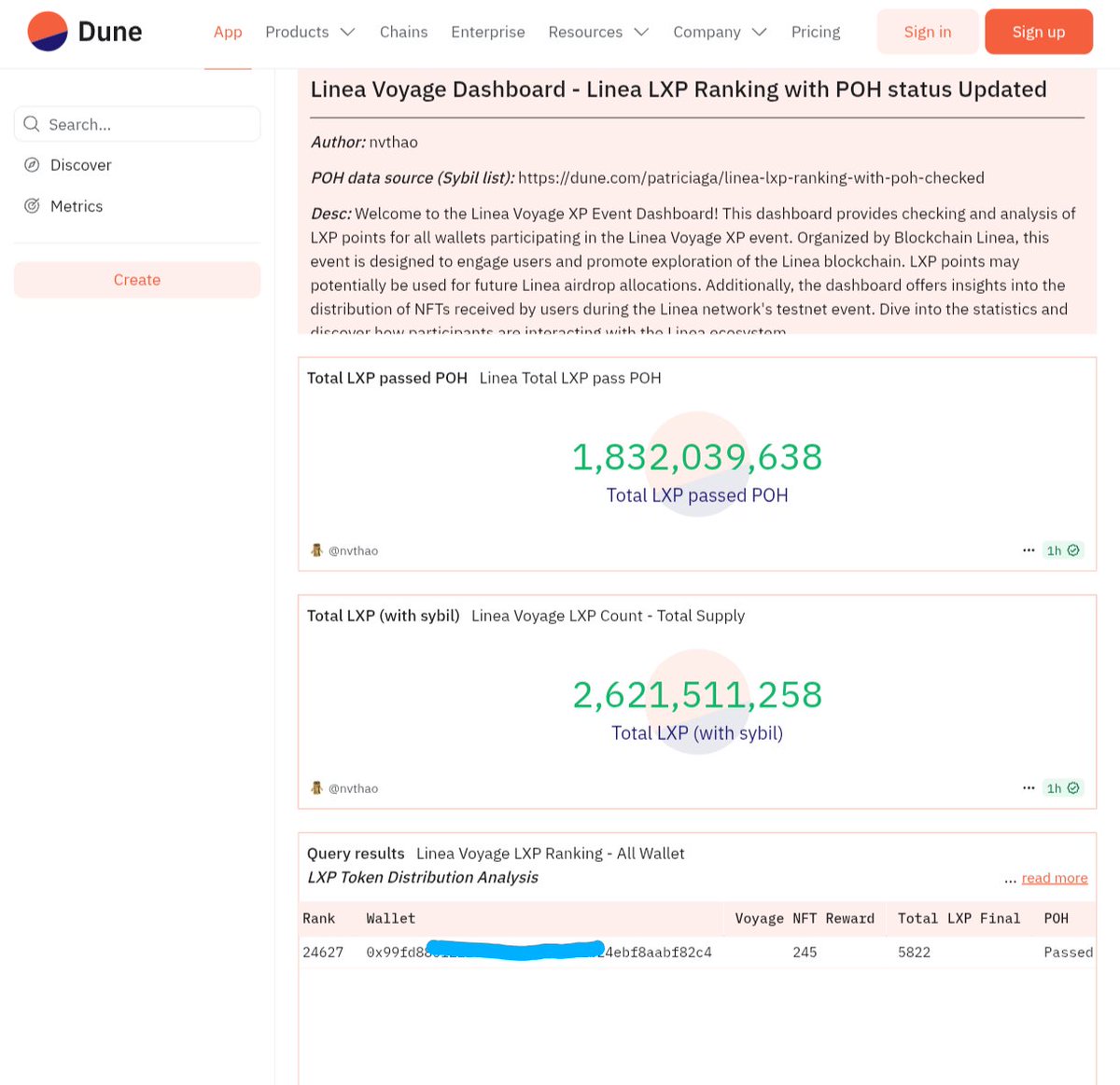The height and width of the screenshot is (1085, 1120).
Task: Open @nvthao link on Total LXP (with sybil) card
Action: coord(353,788)
